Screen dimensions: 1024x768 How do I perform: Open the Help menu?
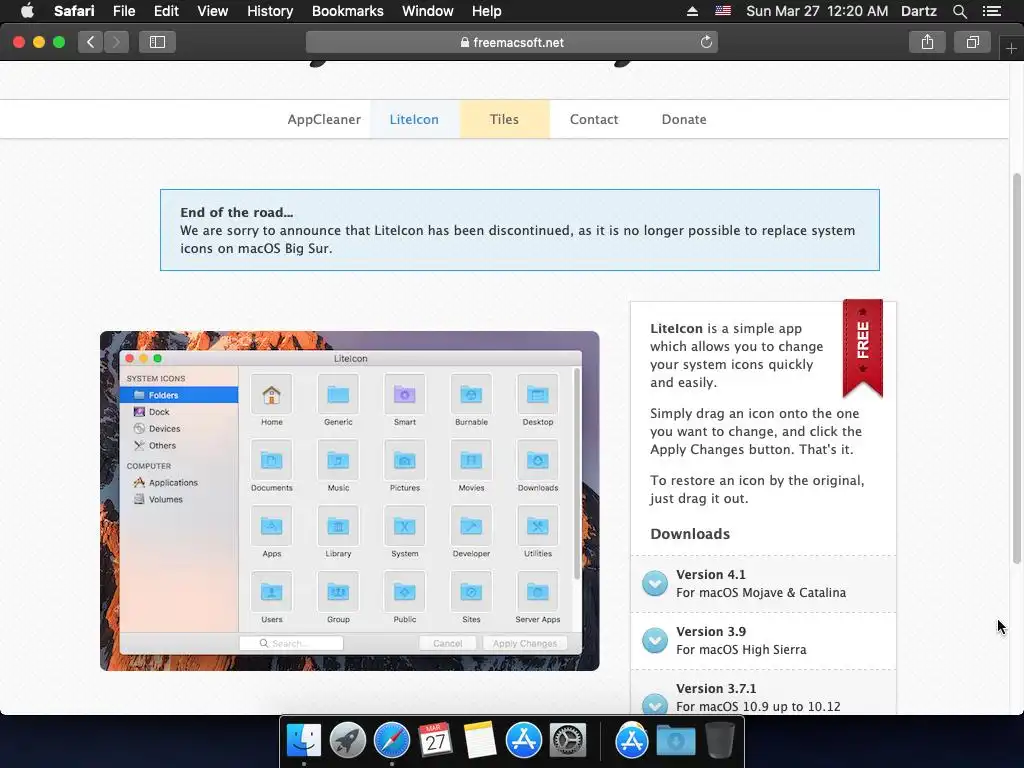pyautogui.click(x=487, y=11)
